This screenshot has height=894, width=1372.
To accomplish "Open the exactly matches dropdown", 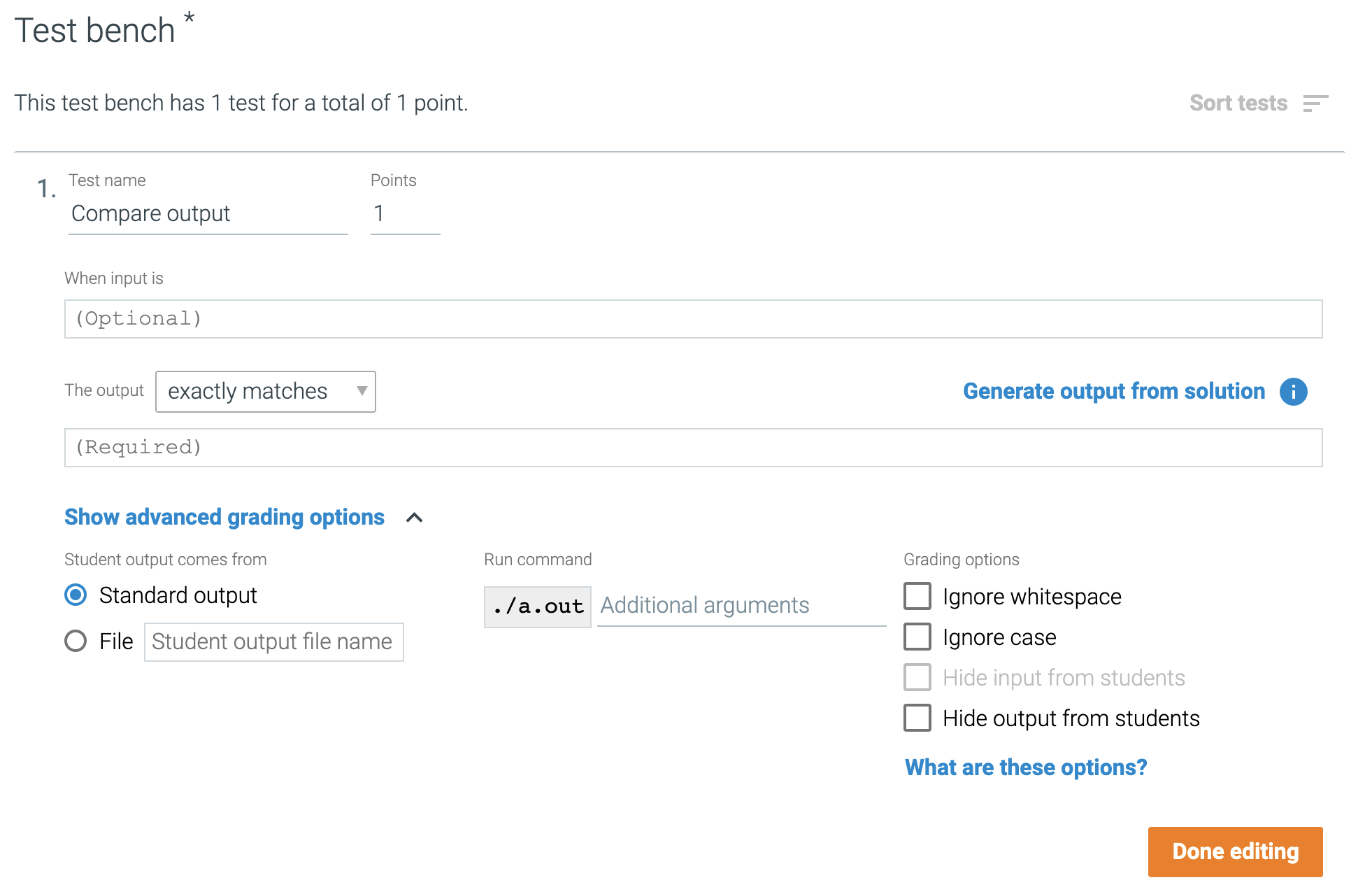I will click(265, 392).
